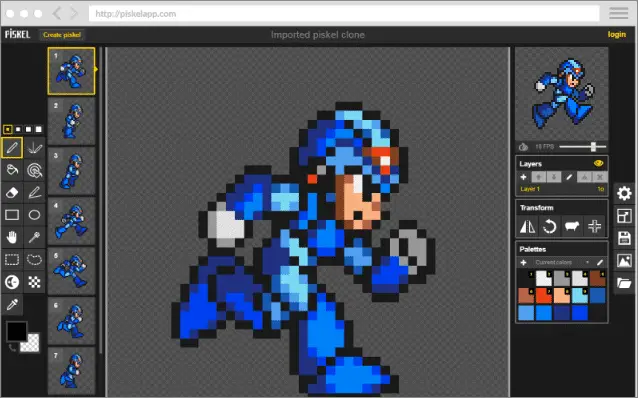Toggle onion skin next to FPS

coord(523,147)
